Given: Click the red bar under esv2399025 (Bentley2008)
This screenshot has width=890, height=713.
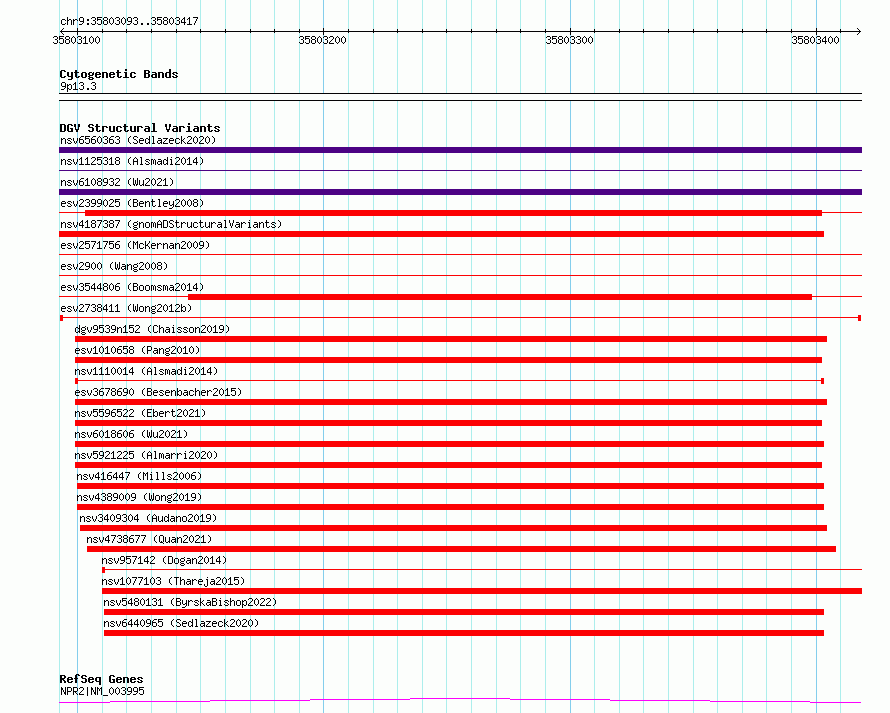Looking at the screenshot, I should (x=454, y=213).
